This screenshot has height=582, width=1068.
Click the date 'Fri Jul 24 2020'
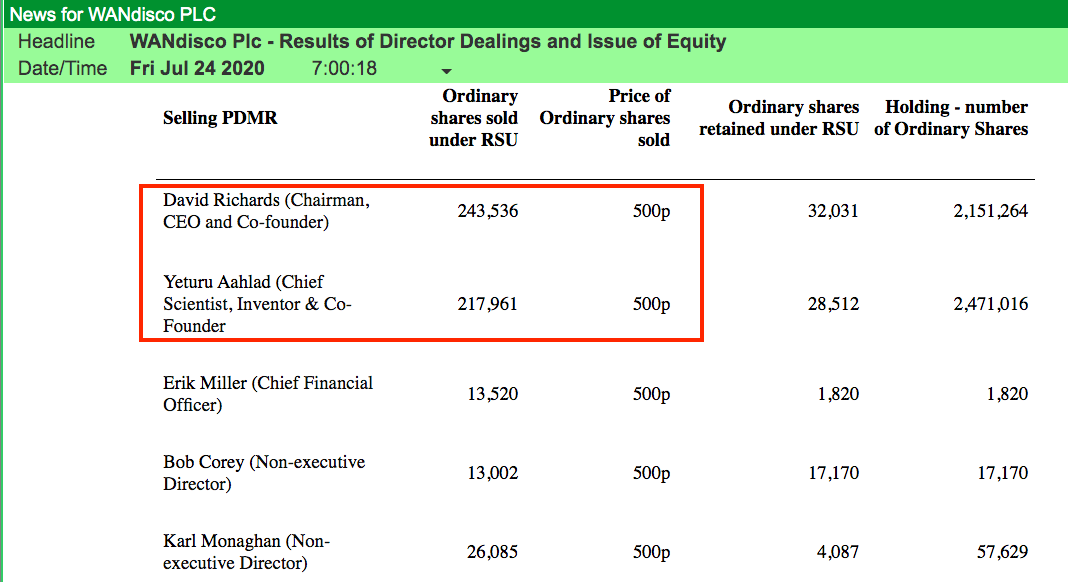(197, 68)
